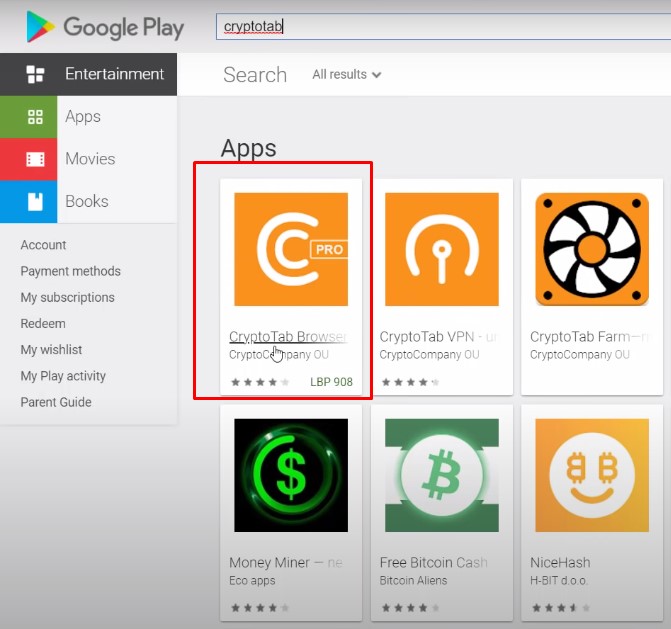
Task: Click the NiceHash title
Action: click(560, 563)
